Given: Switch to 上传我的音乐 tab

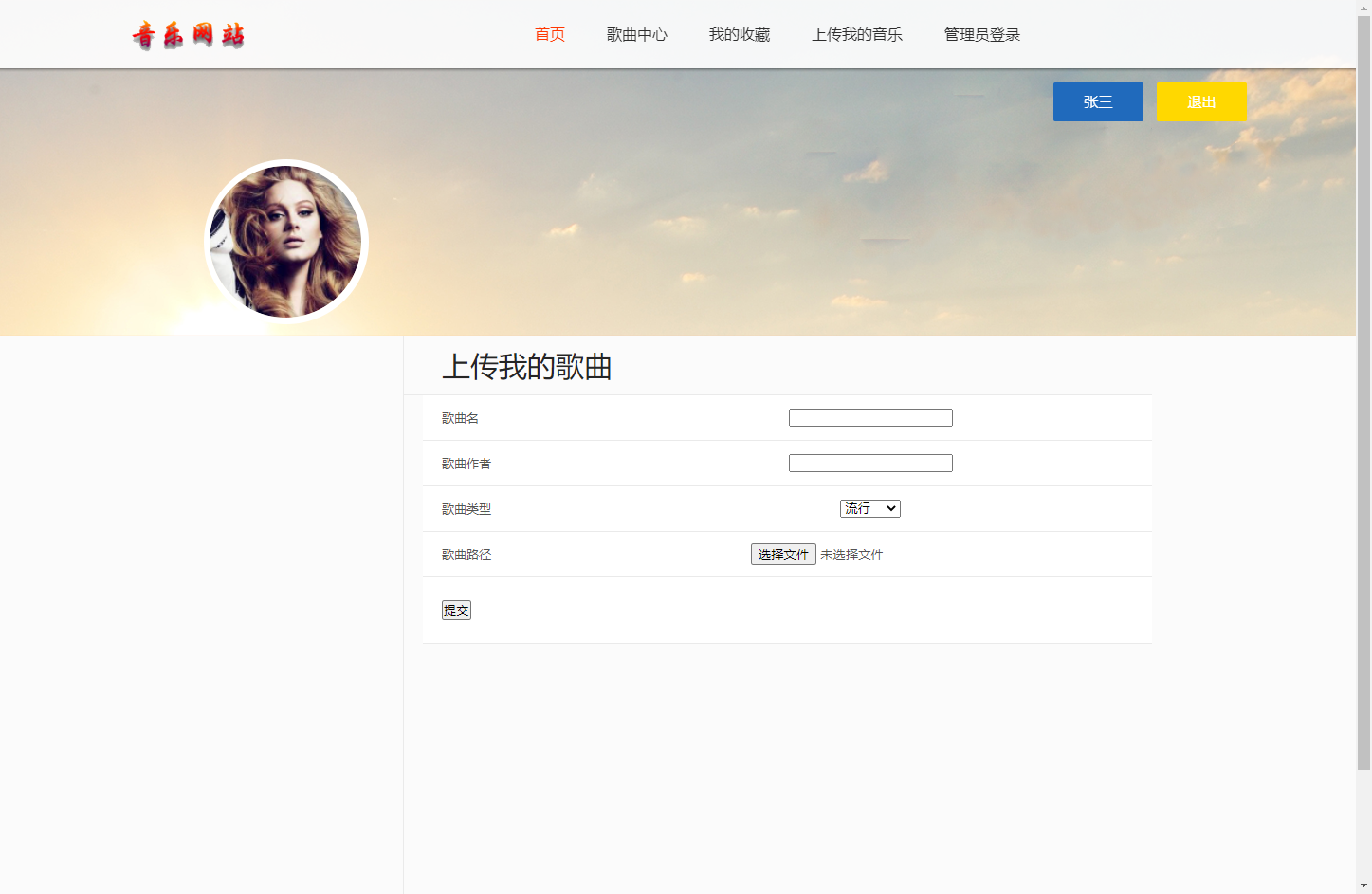Looking at the screenshot, I should click(857, 34).
